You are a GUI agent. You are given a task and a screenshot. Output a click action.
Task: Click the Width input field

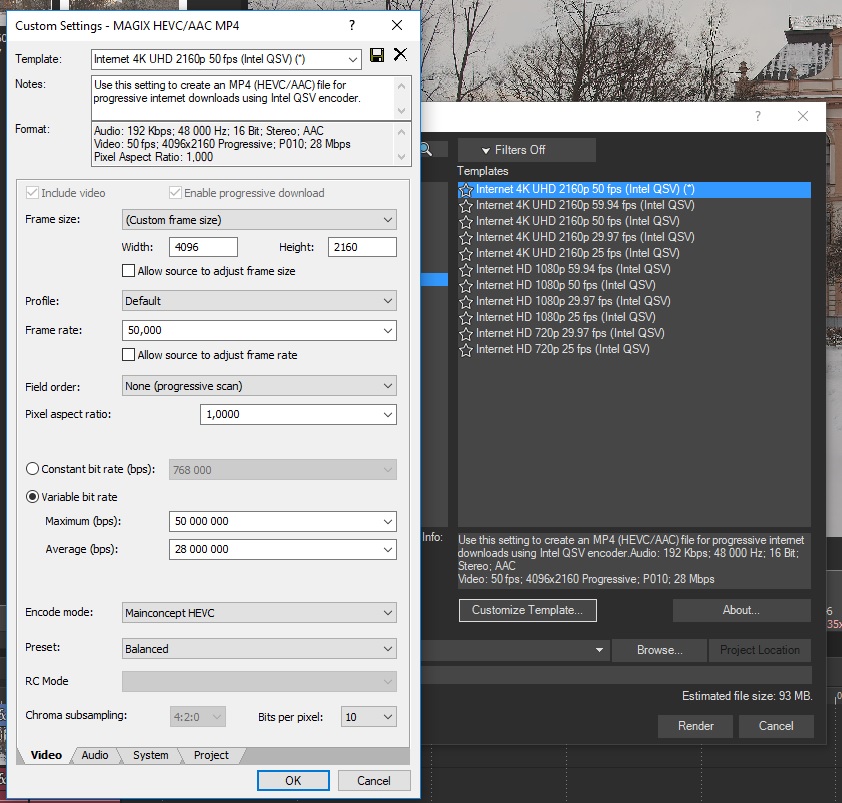204,247
